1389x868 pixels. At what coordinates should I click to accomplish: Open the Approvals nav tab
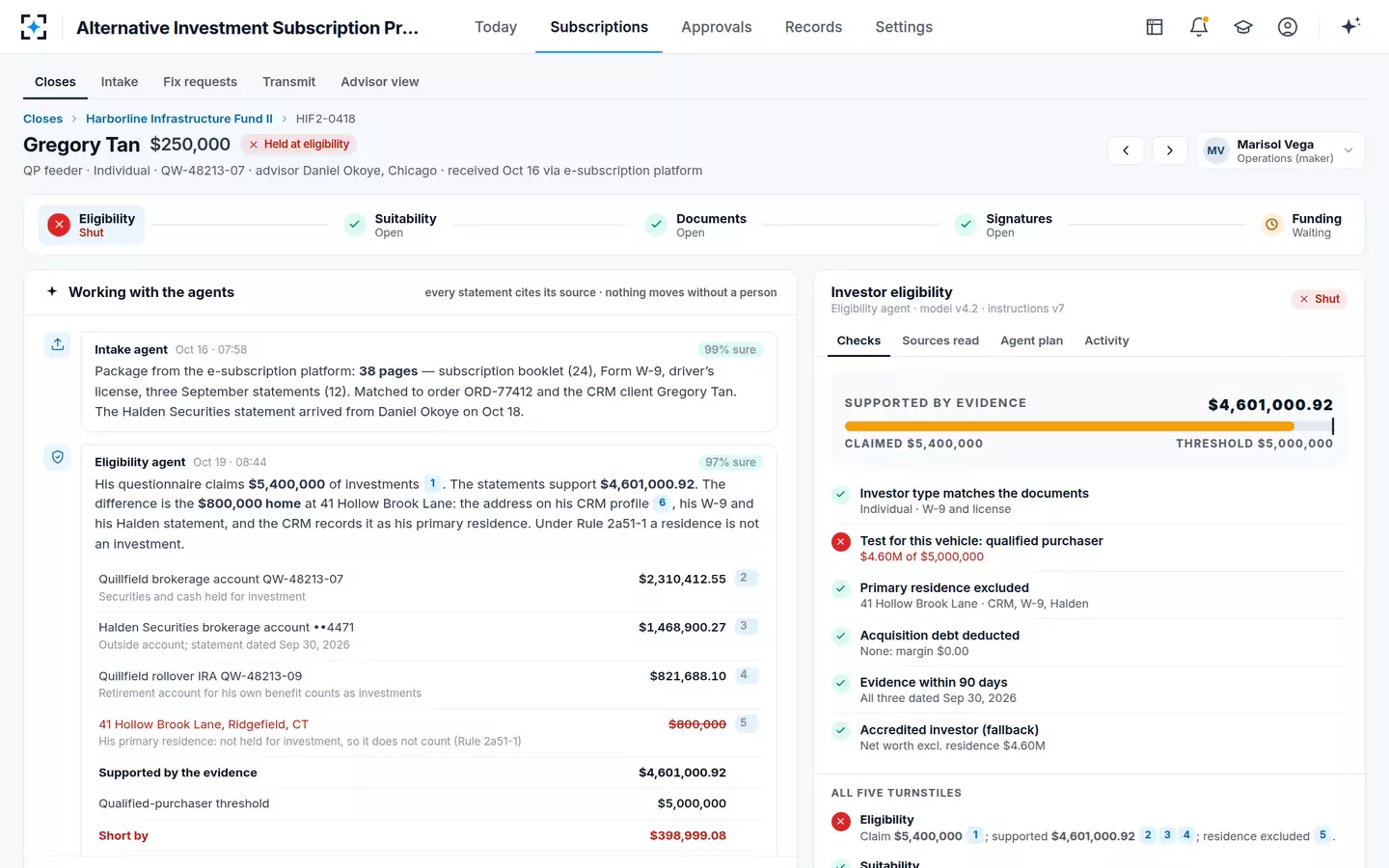716,27
